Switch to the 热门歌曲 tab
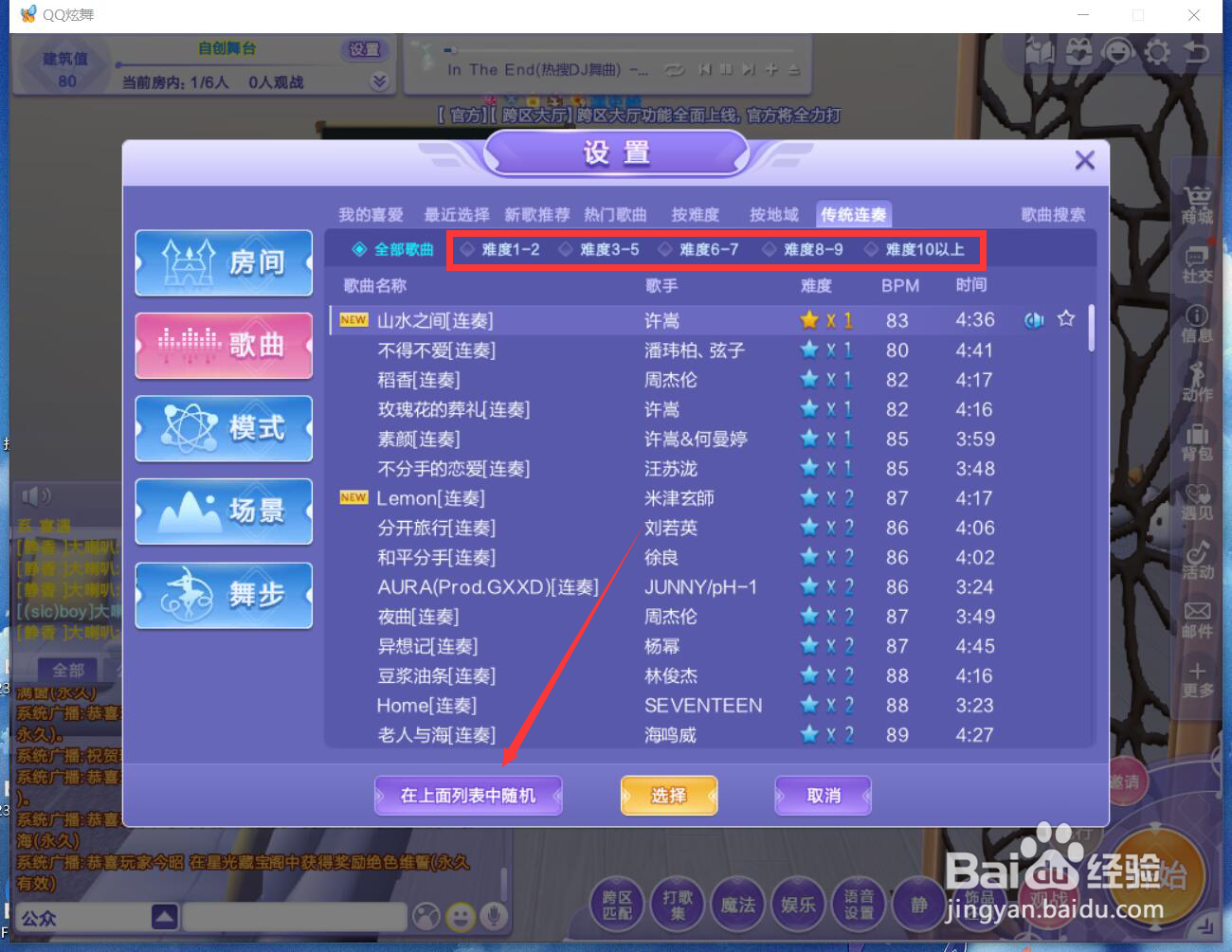 point(615,215)
